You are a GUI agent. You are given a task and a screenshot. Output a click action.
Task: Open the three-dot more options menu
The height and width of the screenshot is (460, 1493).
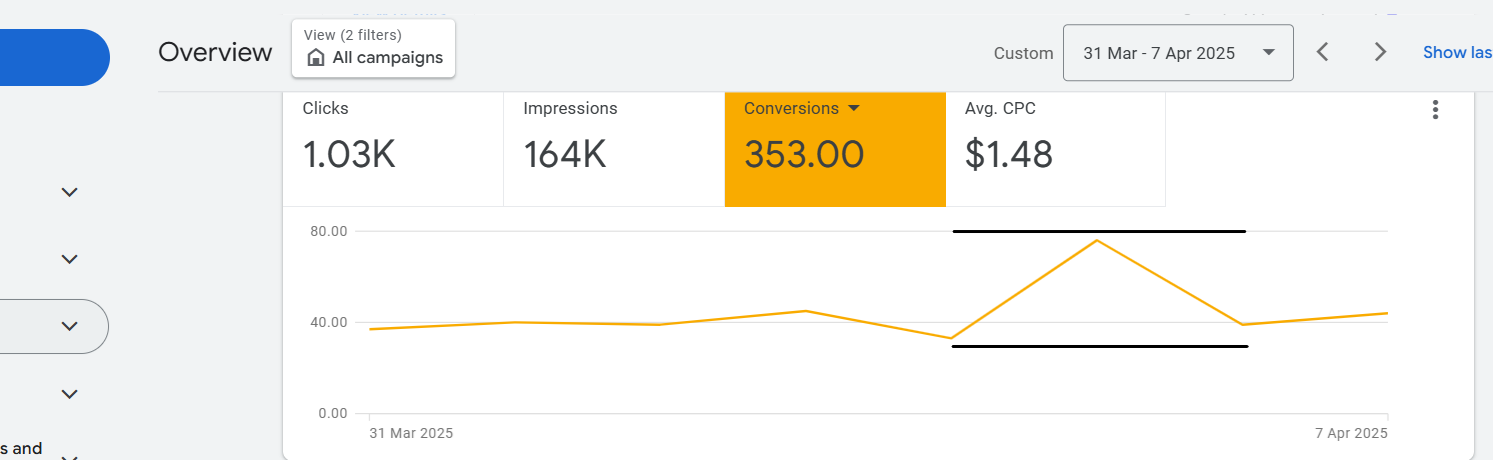click(1435, 110)
